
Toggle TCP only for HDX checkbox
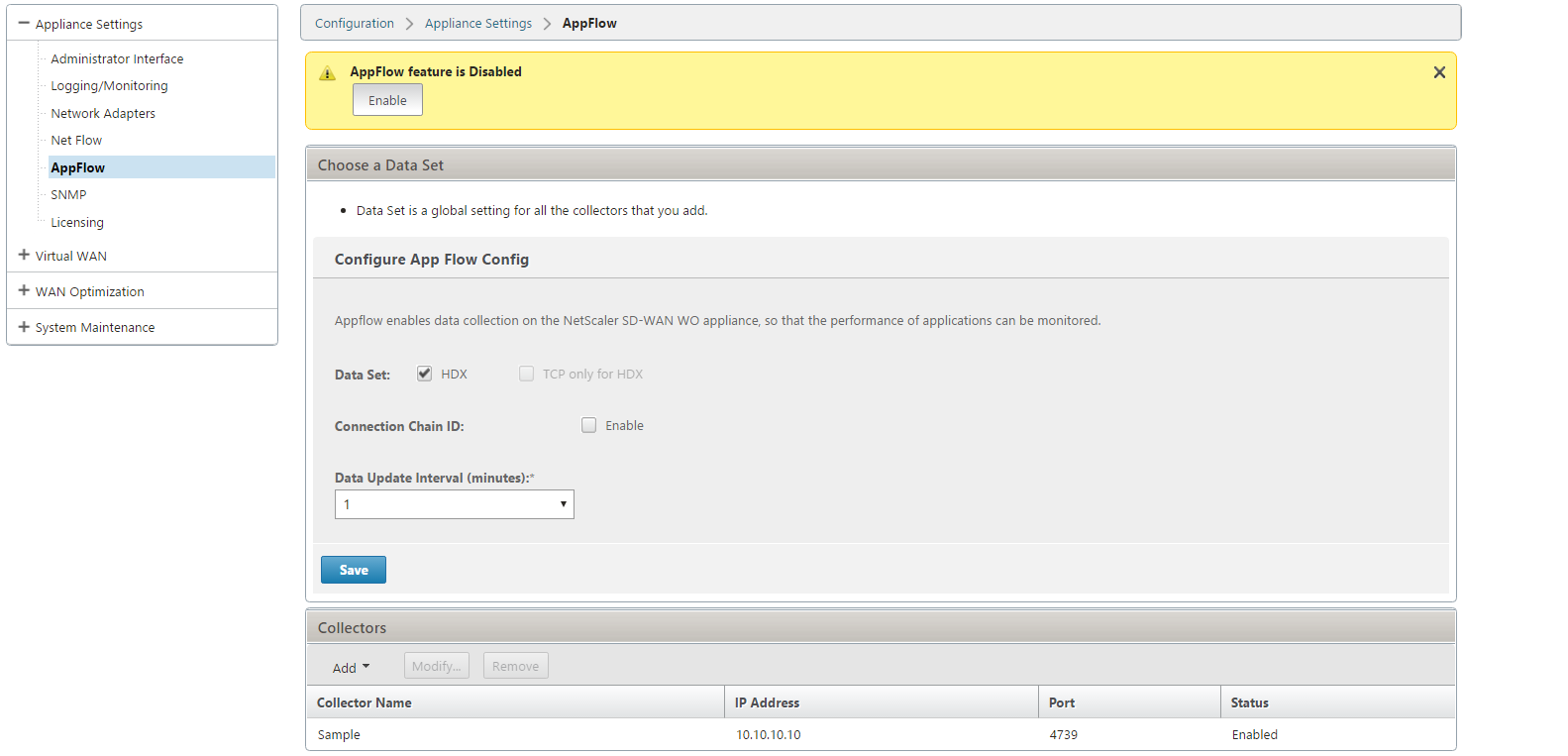coord(526,374)
